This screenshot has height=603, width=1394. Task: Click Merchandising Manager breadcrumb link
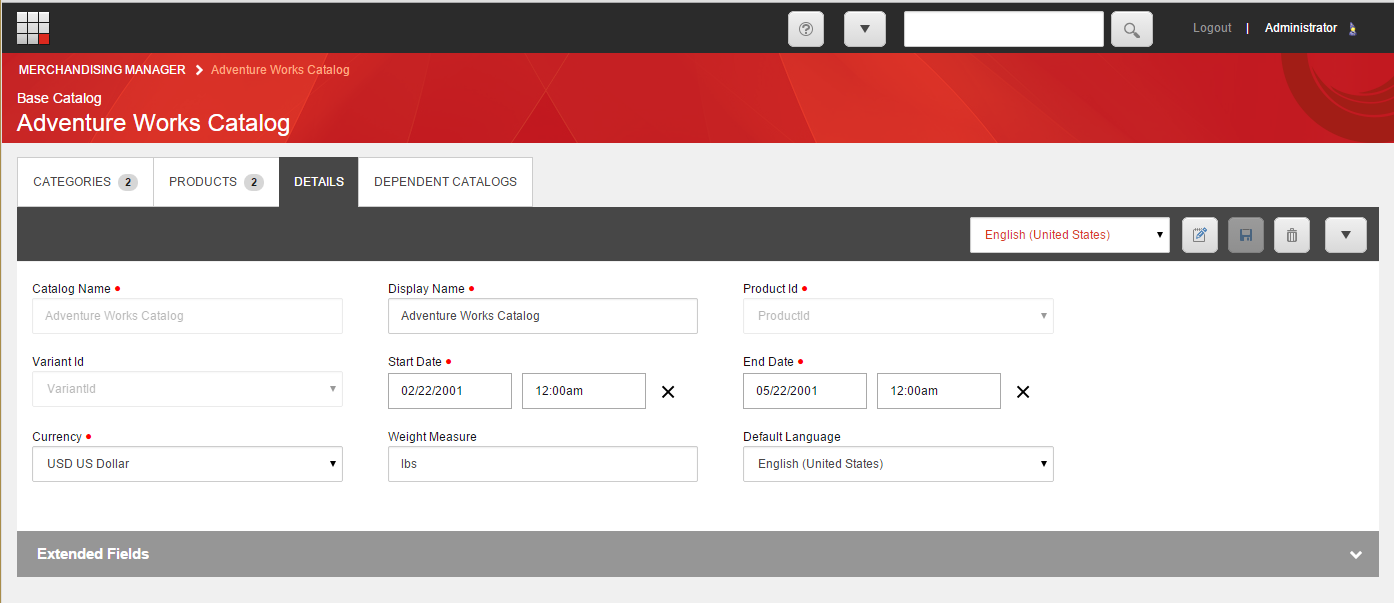point(102,70)
